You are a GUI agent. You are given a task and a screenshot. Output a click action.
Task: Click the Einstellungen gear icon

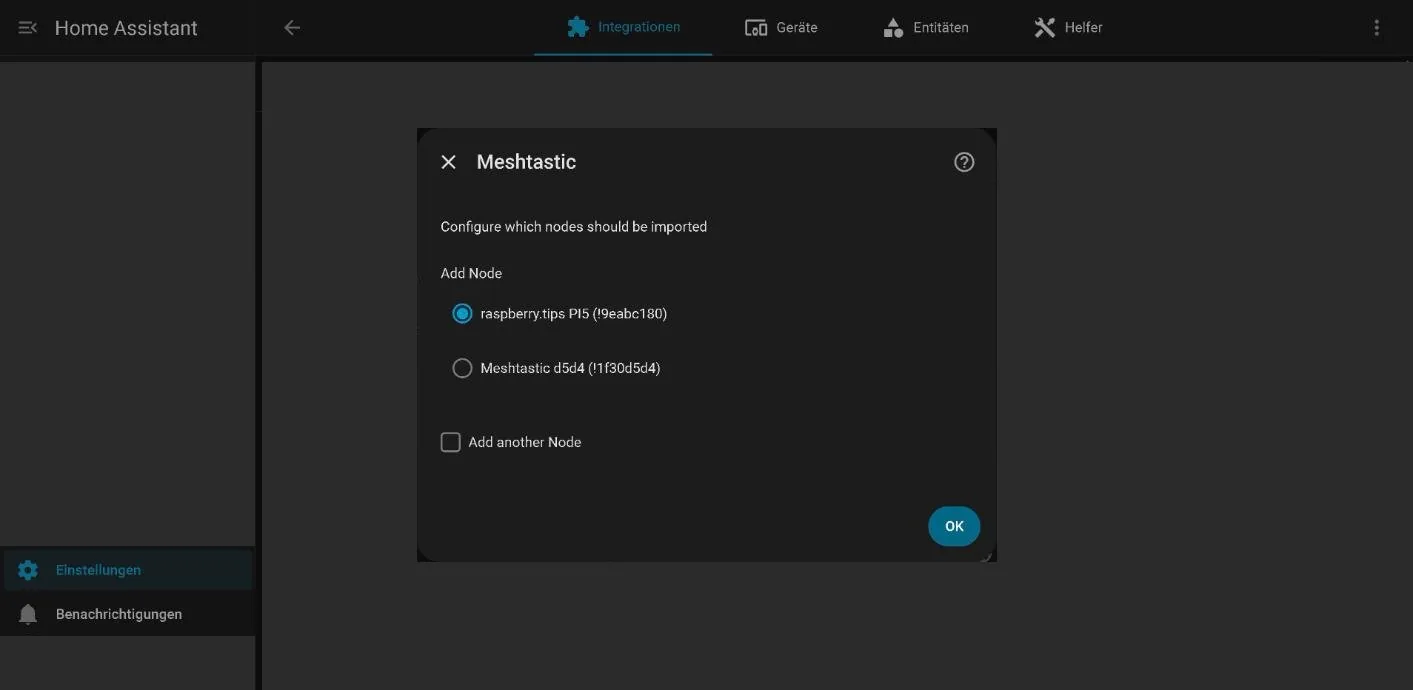[28, 570]
